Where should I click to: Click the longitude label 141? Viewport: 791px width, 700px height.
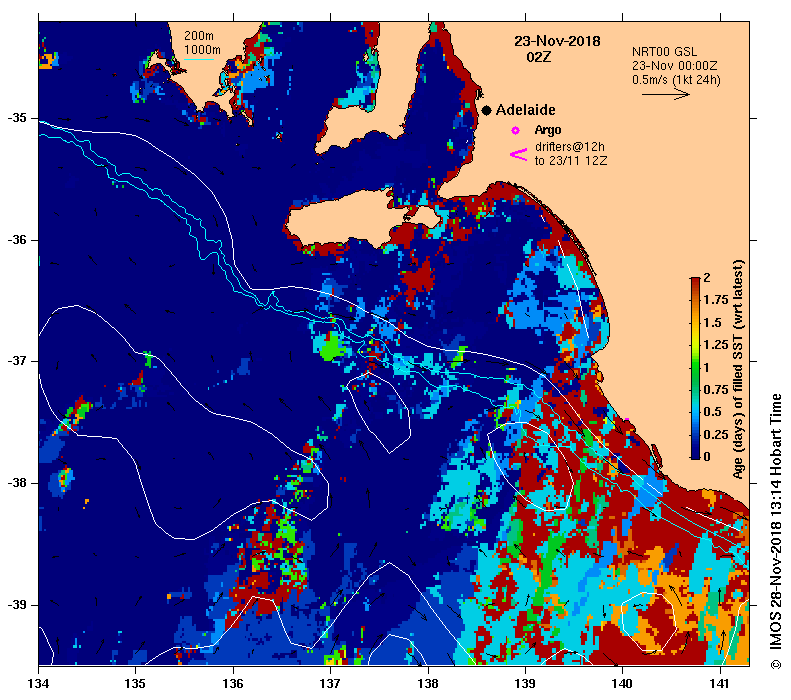719,683
